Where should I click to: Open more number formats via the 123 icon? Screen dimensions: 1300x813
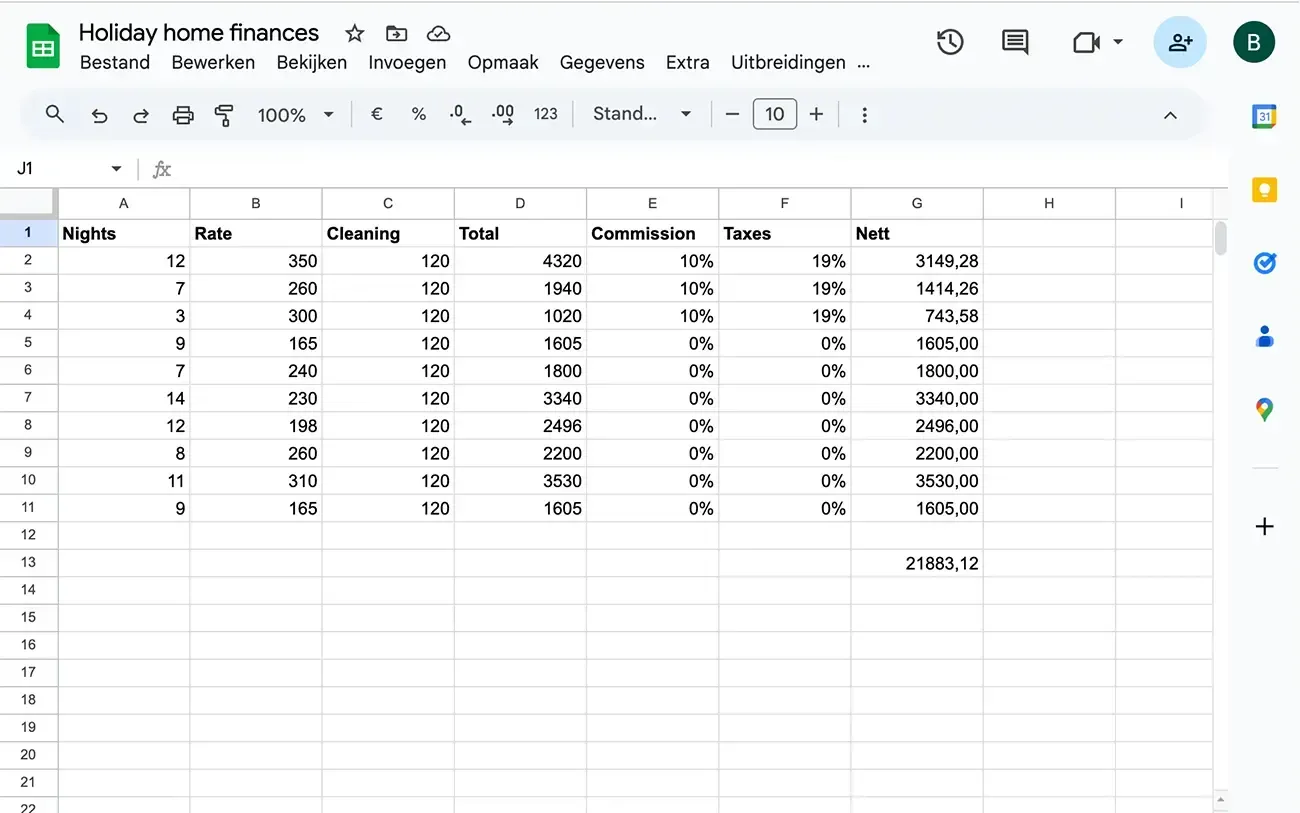tap(546, 114)
